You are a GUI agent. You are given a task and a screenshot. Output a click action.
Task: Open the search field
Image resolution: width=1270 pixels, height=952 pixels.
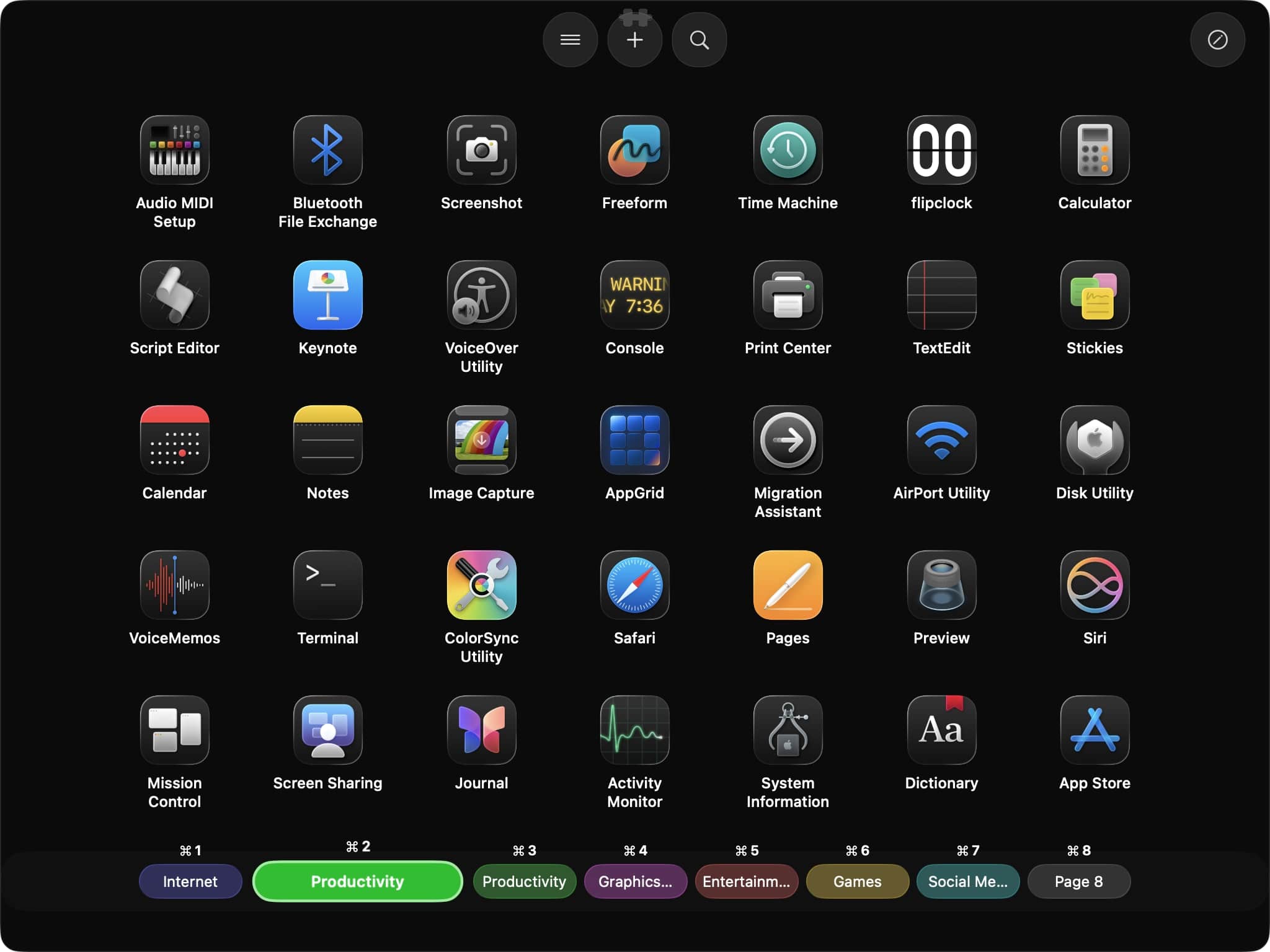(x=699, y=39)
